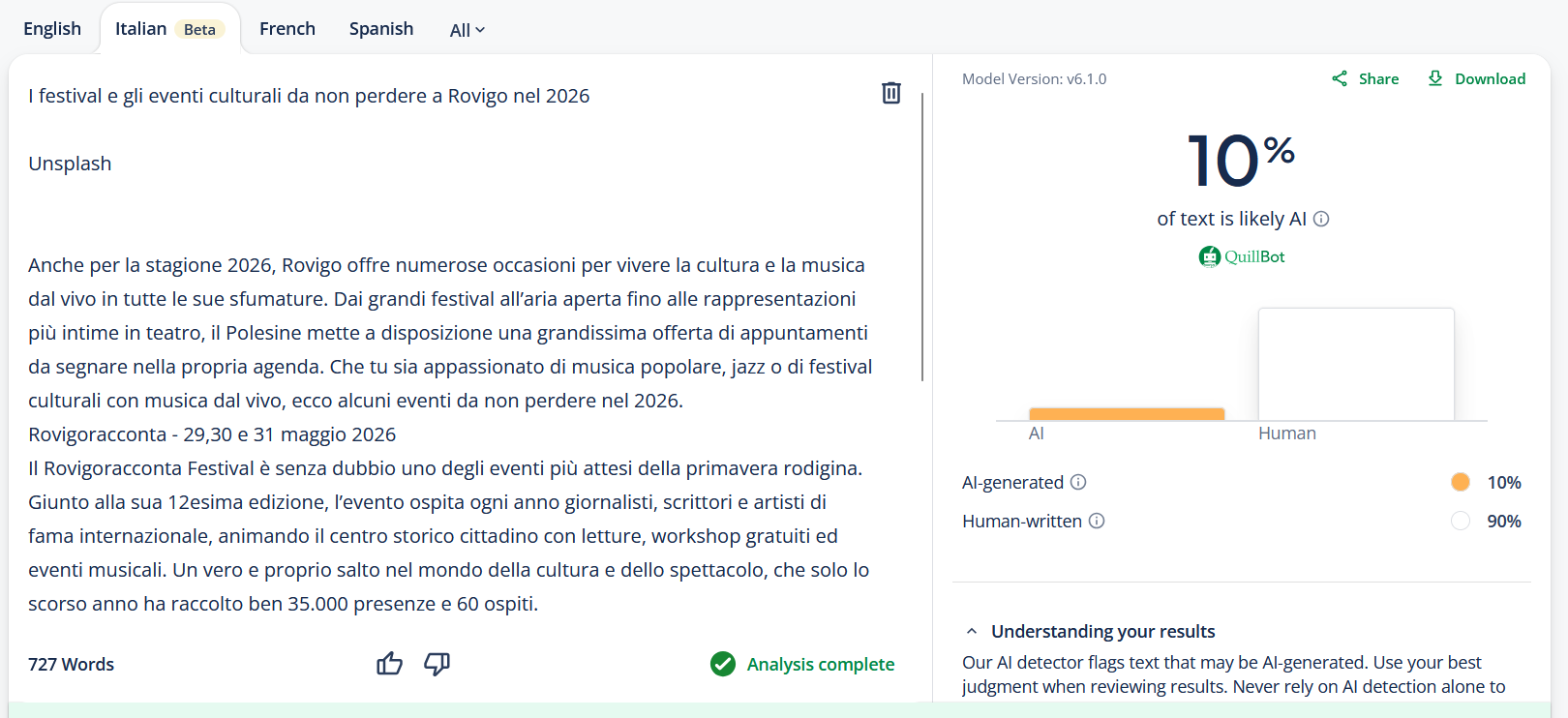Click info icon beside 'of text is likely AI'
This screenshot has width=1568, height=718.
pos(1321,220)
